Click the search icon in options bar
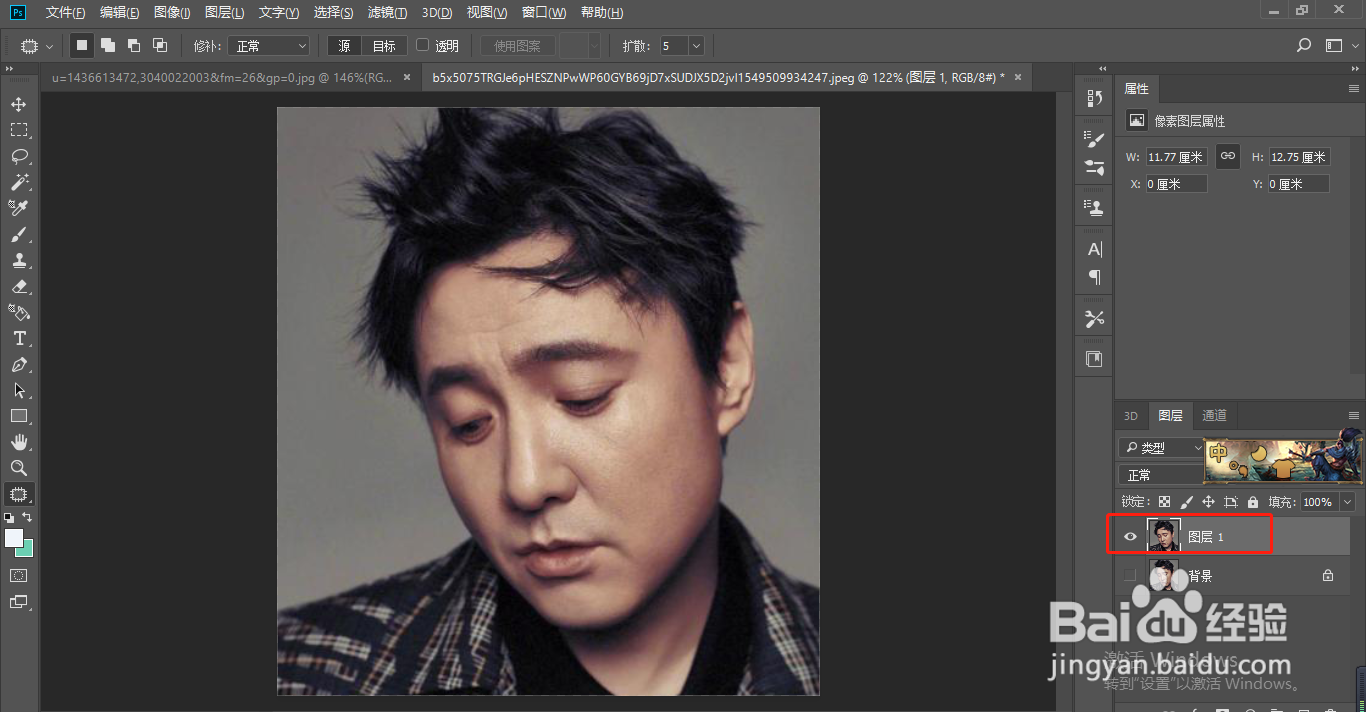 pyautogui.click(x=1303, y=45)
